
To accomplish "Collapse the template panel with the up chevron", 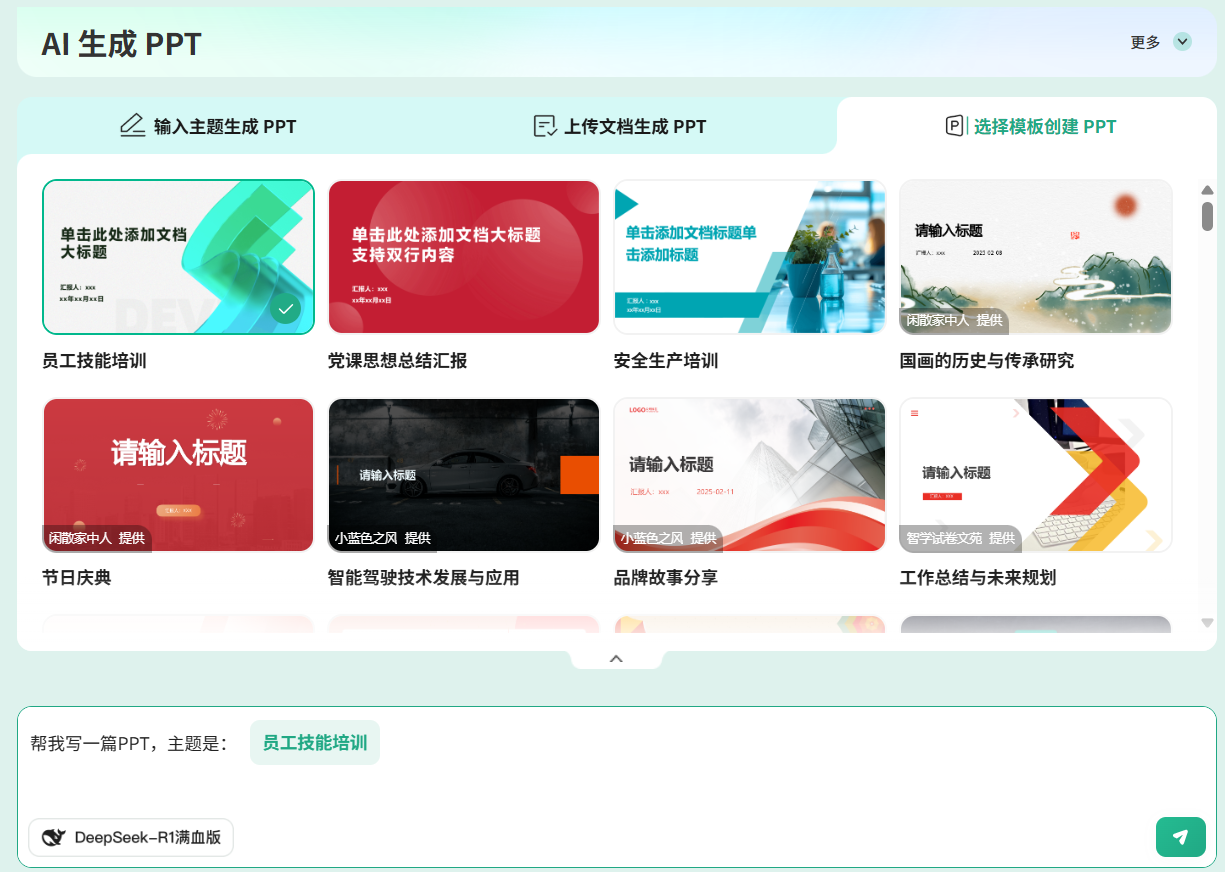I will coord(616,658).
